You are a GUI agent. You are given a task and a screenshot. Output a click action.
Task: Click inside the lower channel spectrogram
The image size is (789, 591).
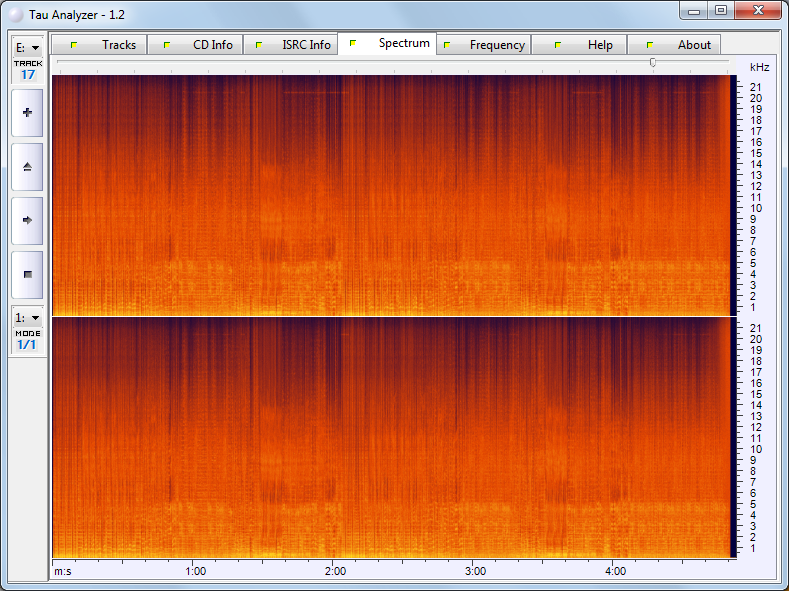tap(390, 438)
